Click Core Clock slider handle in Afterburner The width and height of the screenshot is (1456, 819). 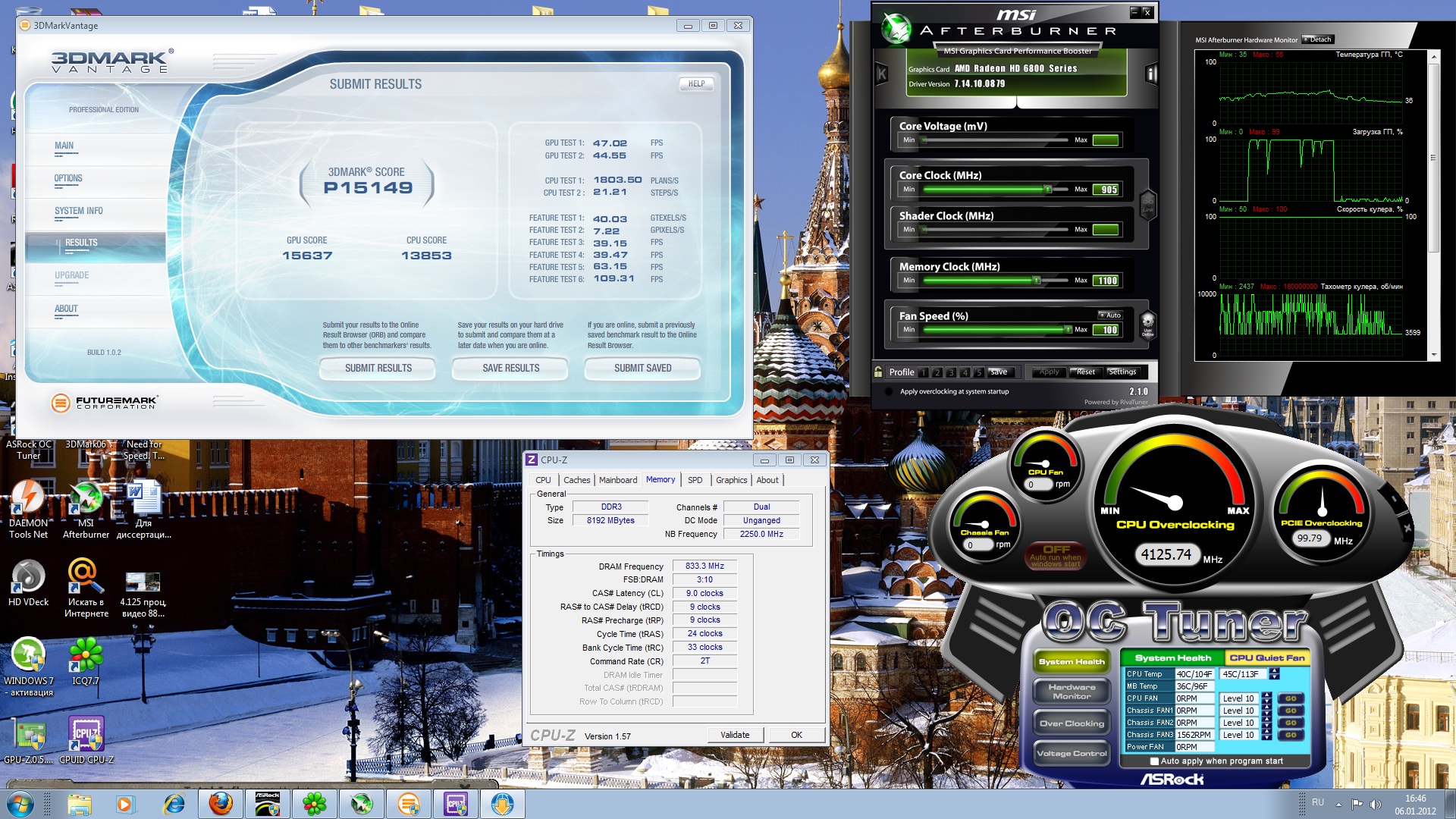(x=1048, y=190)
